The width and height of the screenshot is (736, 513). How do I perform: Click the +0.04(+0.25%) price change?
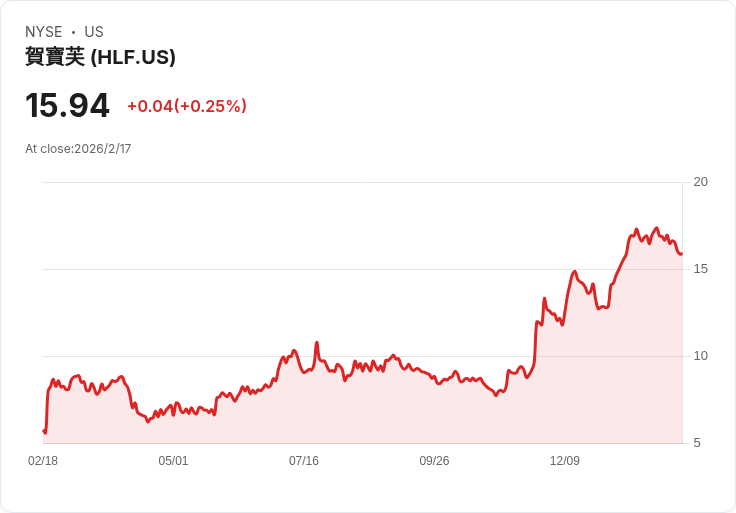click(x=187, y=106)
